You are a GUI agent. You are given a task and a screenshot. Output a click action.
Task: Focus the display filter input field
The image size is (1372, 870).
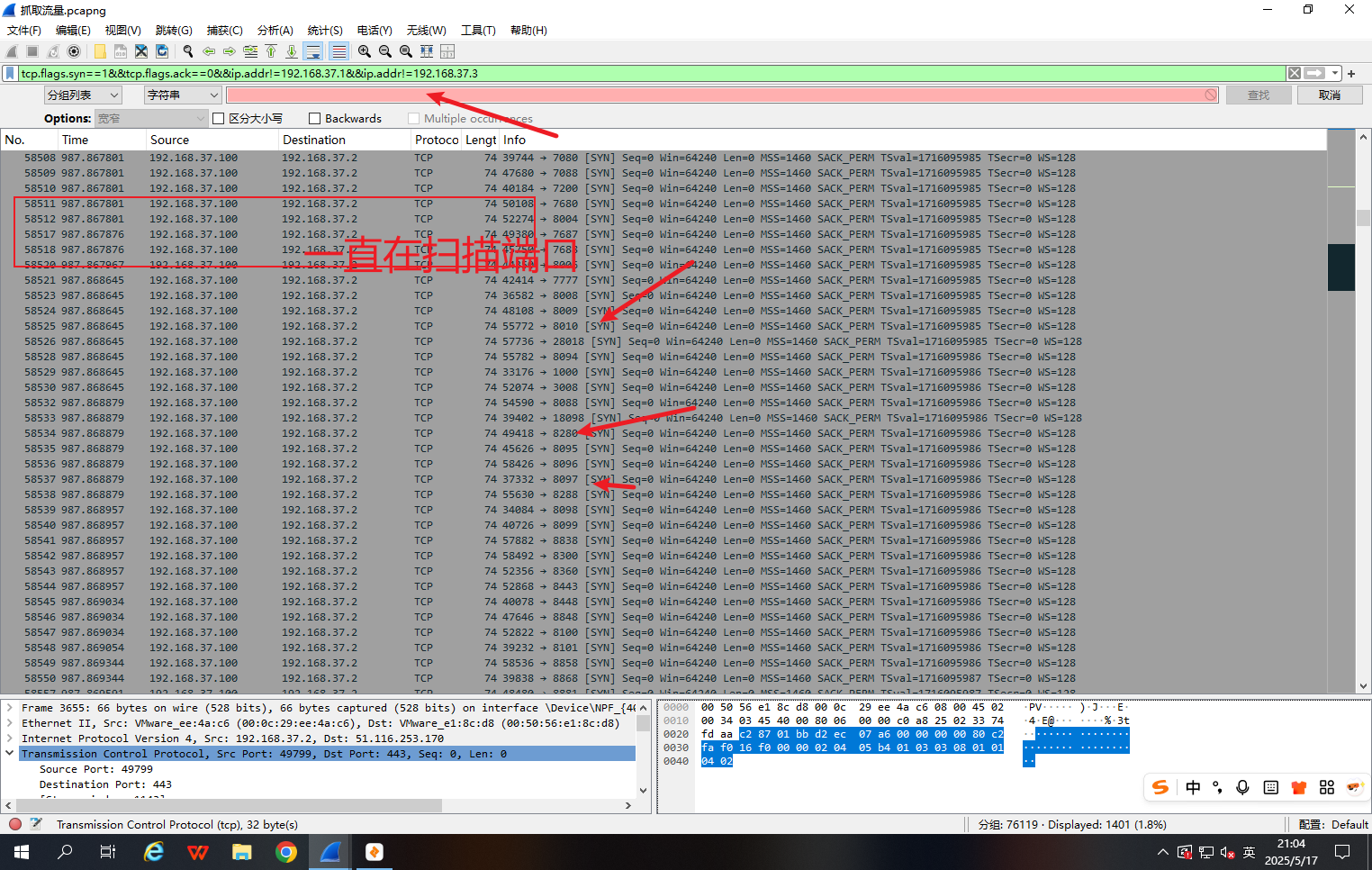pos(652,73)
